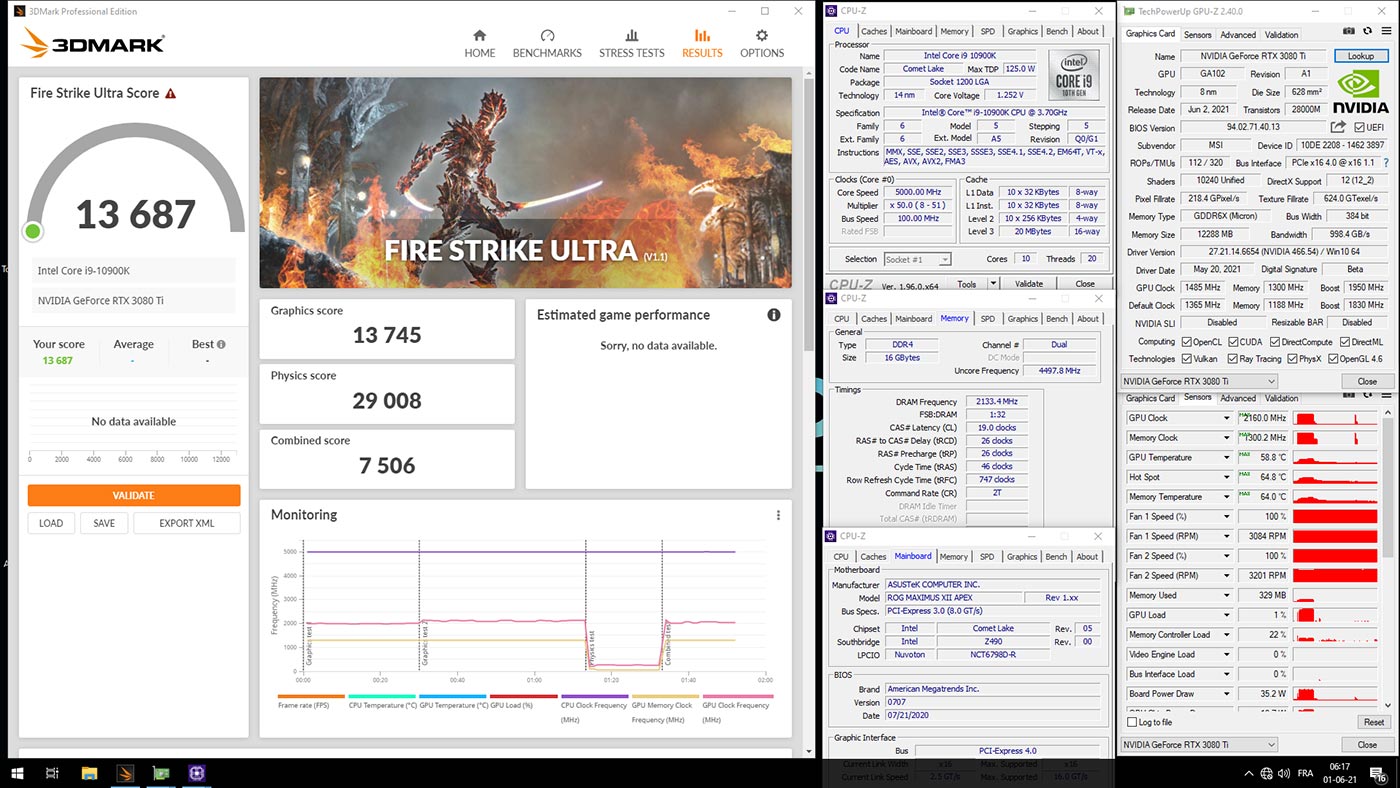
Task: Open File Explorer from the taskbar
Action: pyautogui.click(x=89, y=773)
